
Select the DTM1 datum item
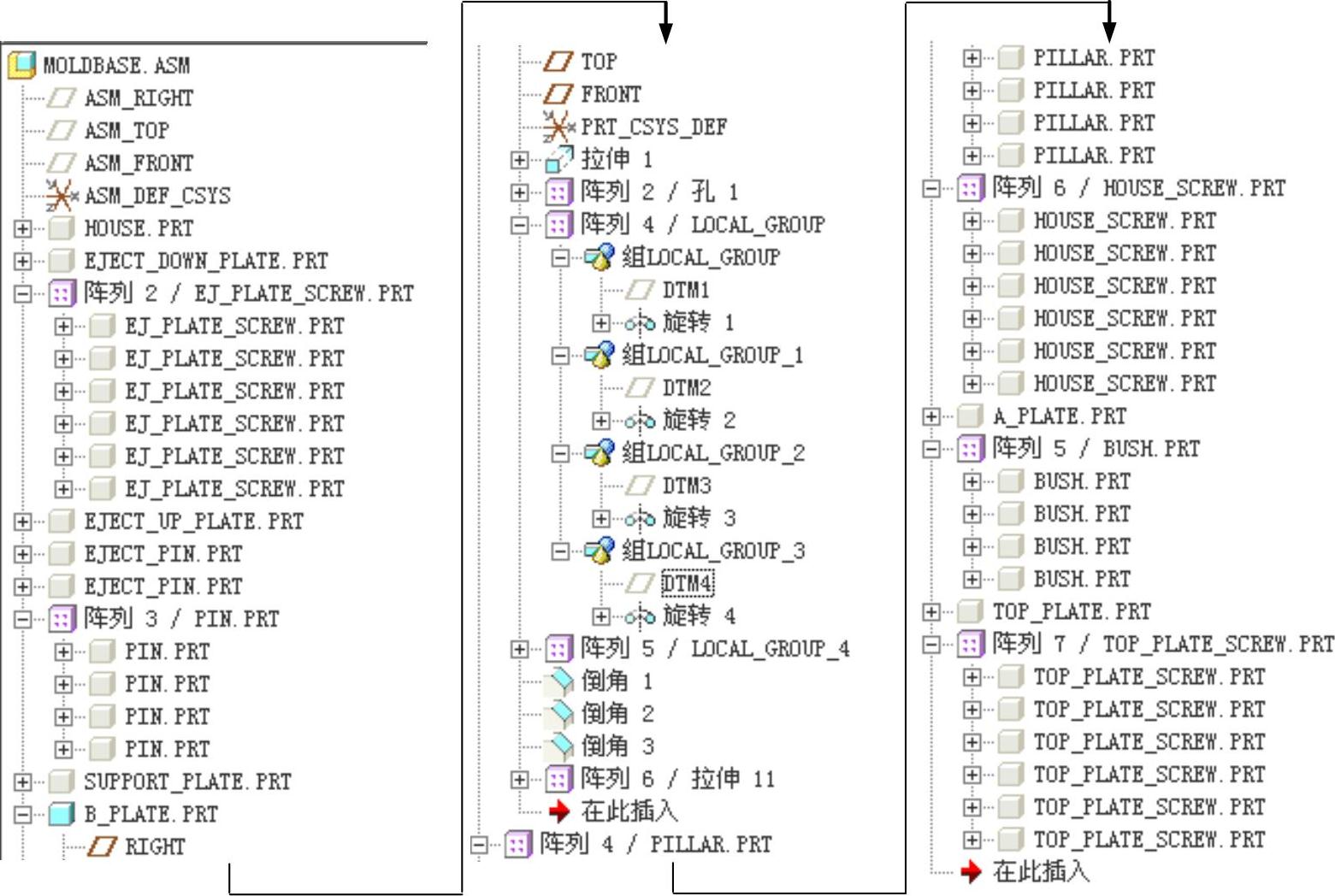coord(686,290)
